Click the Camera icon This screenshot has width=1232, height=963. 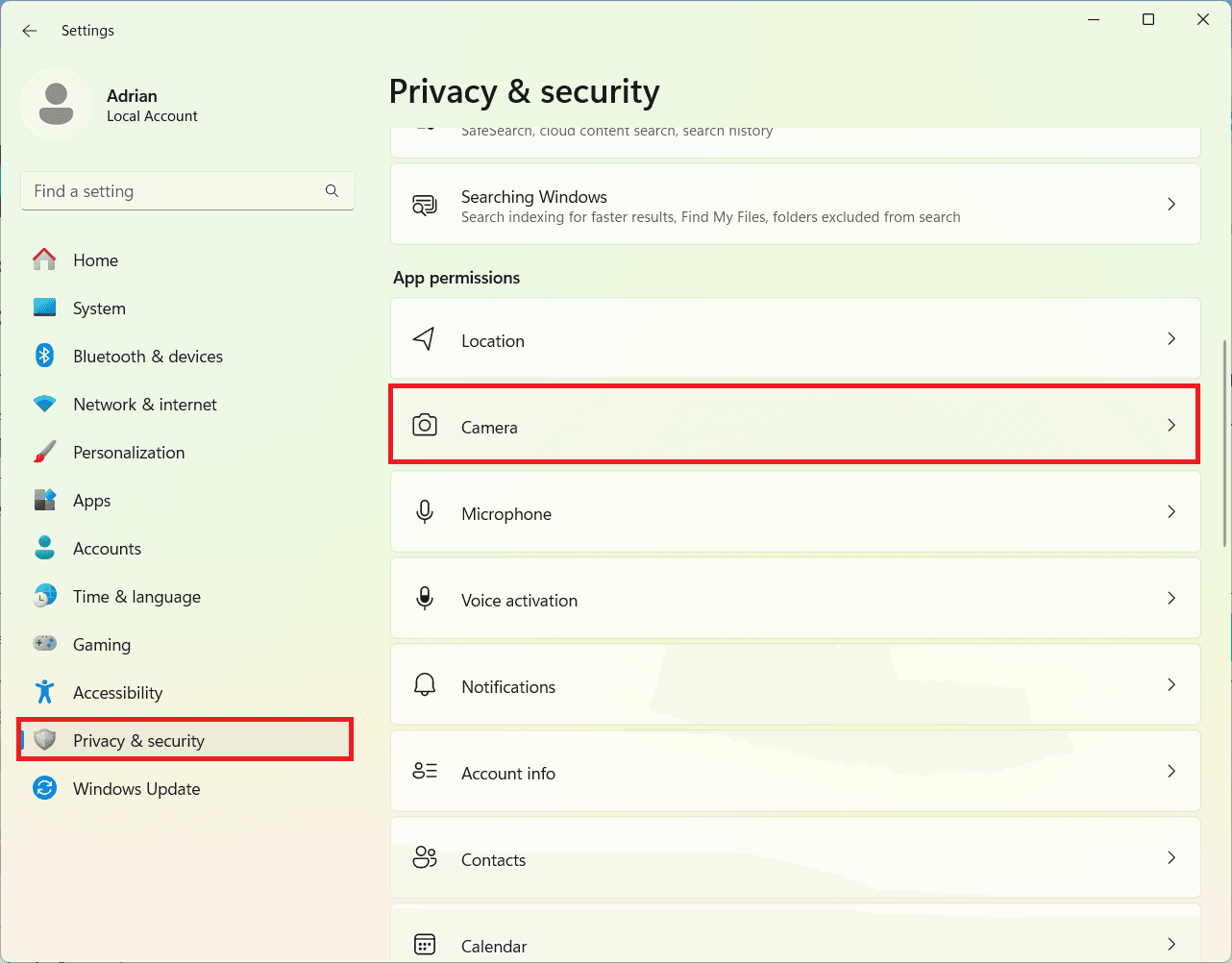(425, 425)
